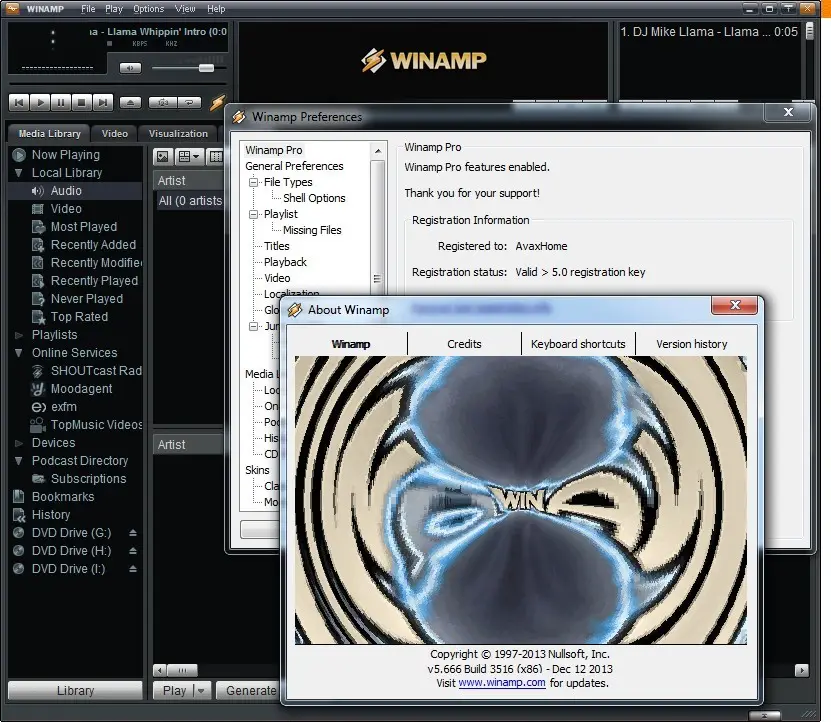Screen dimensions: 831x722
Task: Open file with the Eject button
Action: coord(130,102)
